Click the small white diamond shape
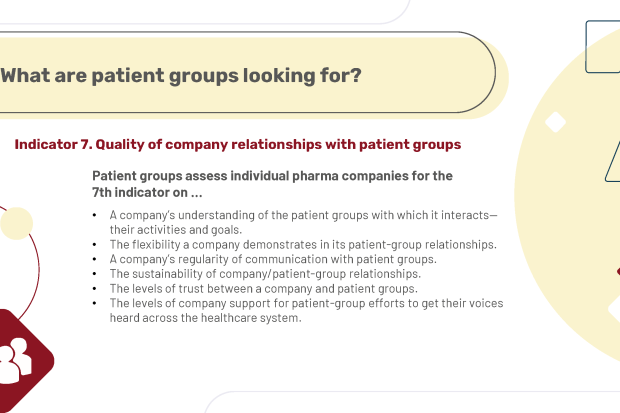 (555, 122)
